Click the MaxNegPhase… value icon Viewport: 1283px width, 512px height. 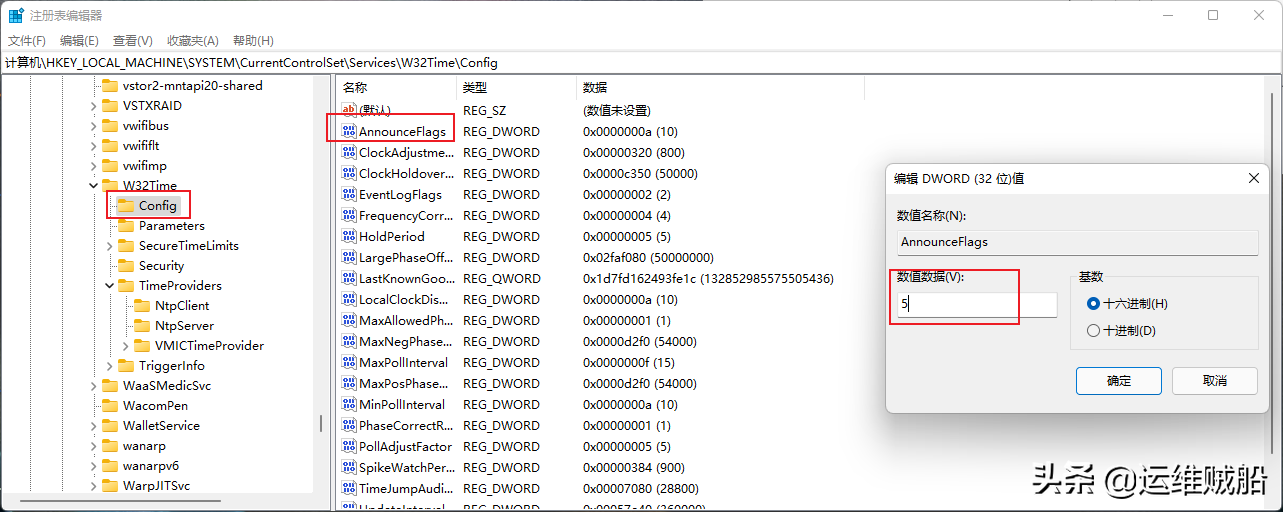point(349,342)
